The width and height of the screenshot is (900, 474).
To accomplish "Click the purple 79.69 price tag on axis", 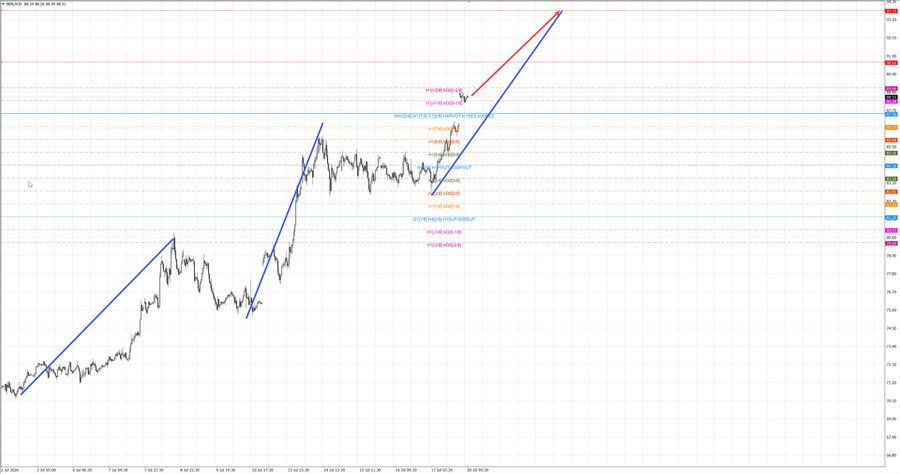I will click(891, 243).
